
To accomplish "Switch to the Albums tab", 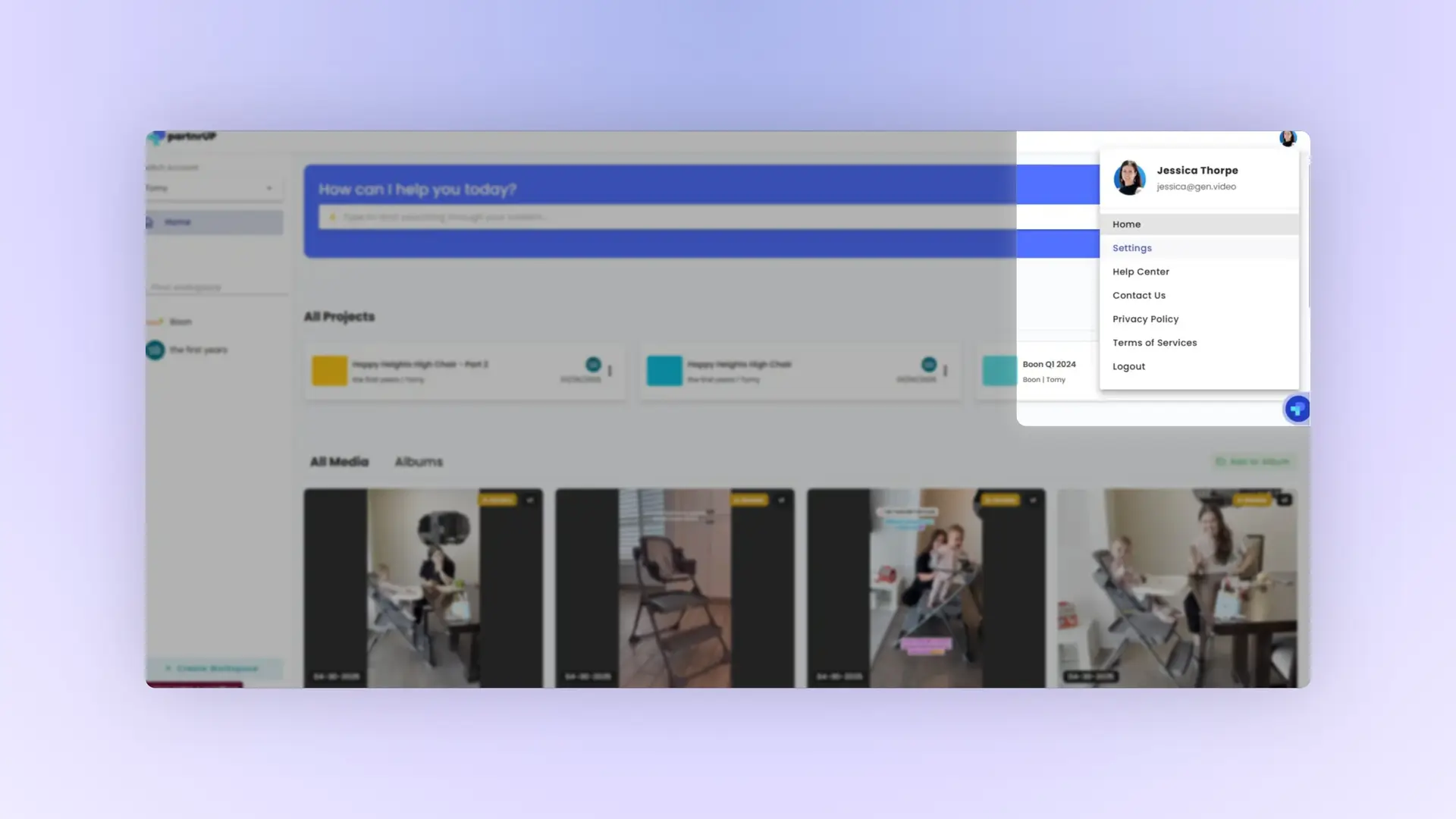I will point(418,461).
